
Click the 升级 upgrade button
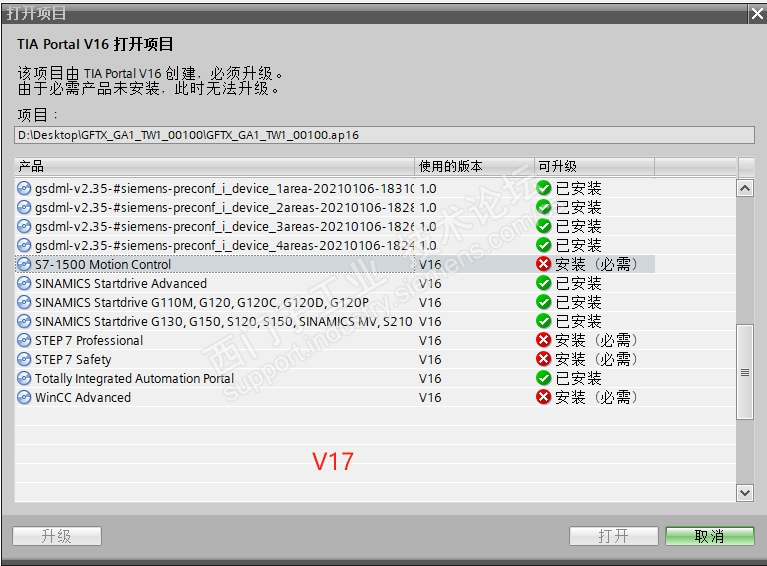57,536
